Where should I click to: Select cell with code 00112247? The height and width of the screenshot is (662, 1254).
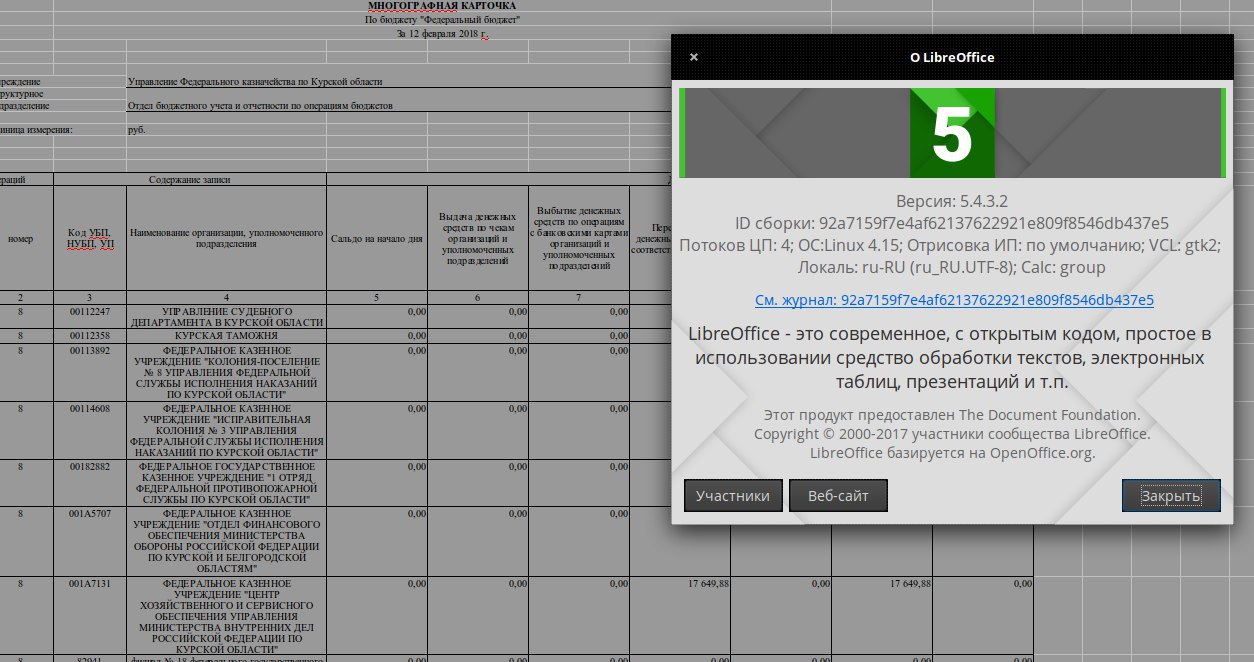(x=90, y=316)
